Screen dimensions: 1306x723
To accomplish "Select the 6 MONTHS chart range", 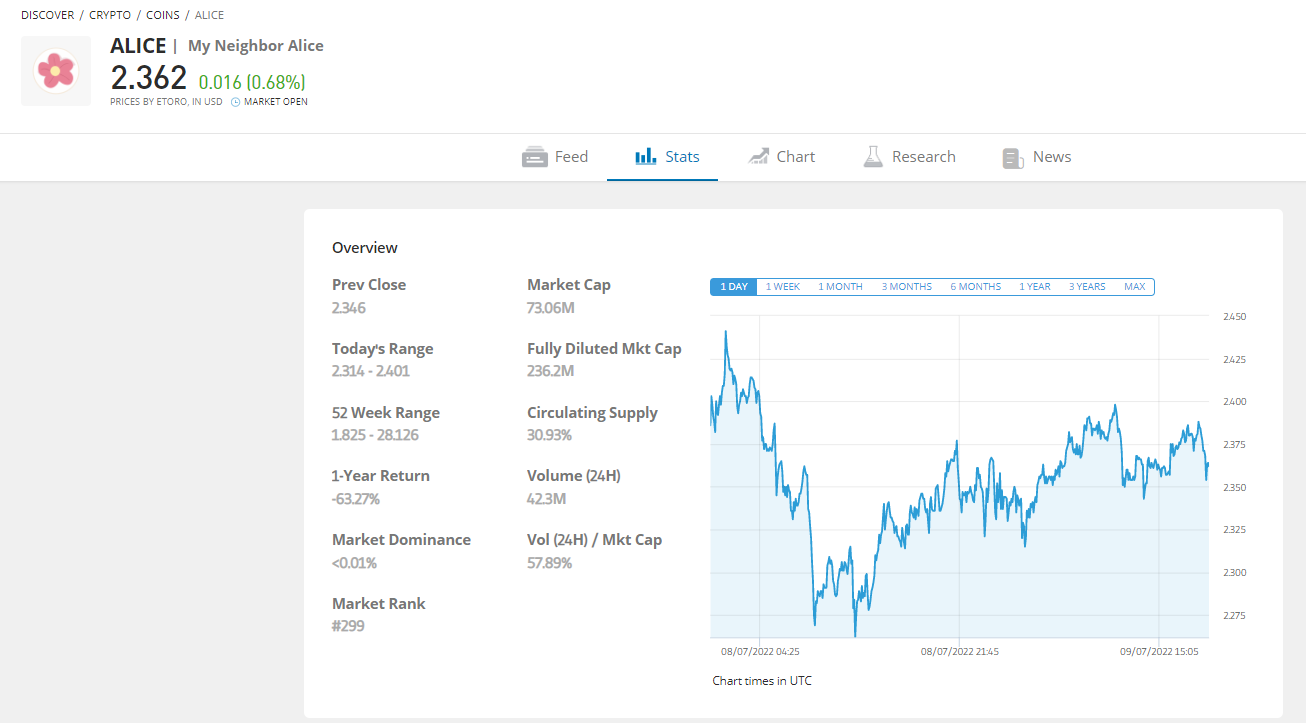I will [x=975, y=287].
